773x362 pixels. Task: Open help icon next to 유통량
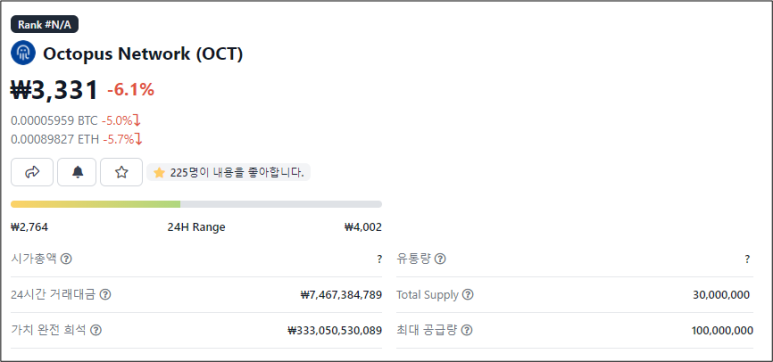pyautogui.click(x=440, y=259)
